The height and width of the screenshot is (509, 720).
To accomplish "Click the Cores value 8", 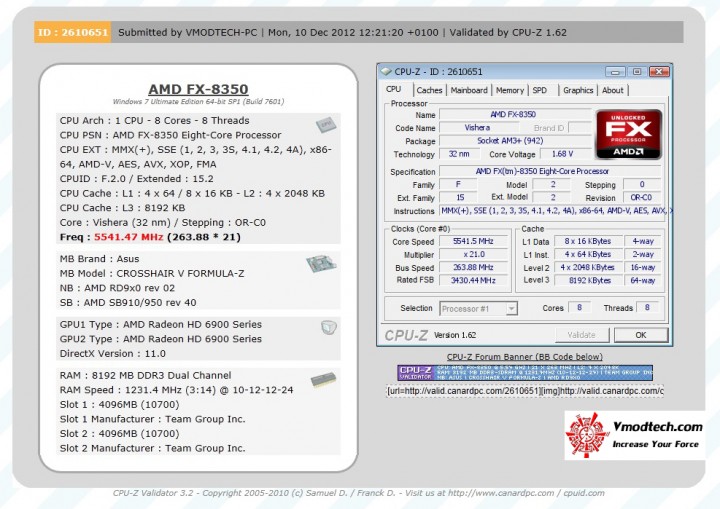I will click(x=579, y=307).
